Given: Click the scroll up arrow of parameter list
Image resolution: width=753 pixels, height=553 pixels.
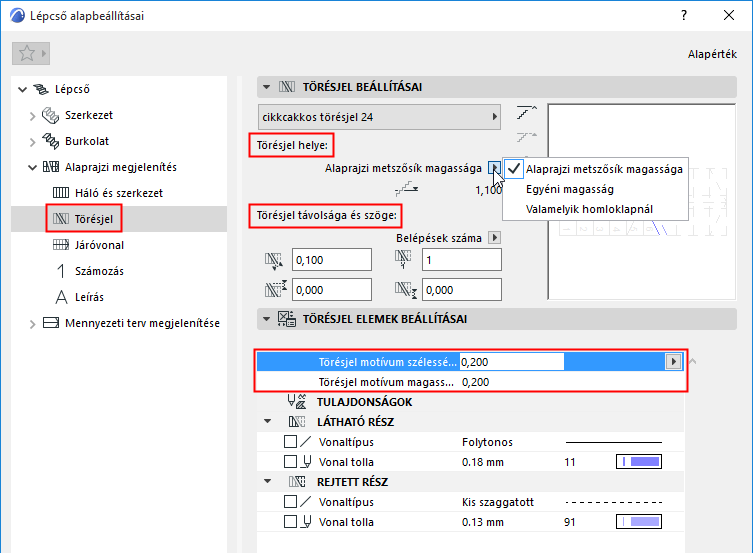Looking at the screenshot, I should coord(692,361).
